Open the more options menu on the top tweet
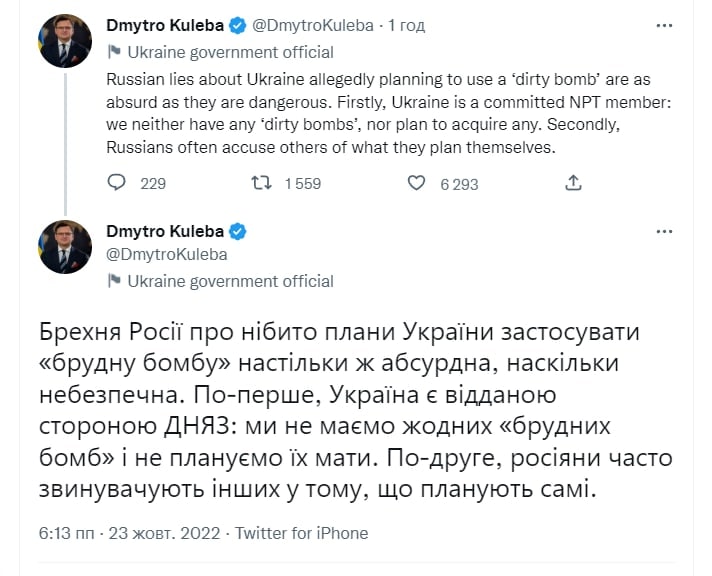This screenshot has width=712, height=576. tap(663, 24)
